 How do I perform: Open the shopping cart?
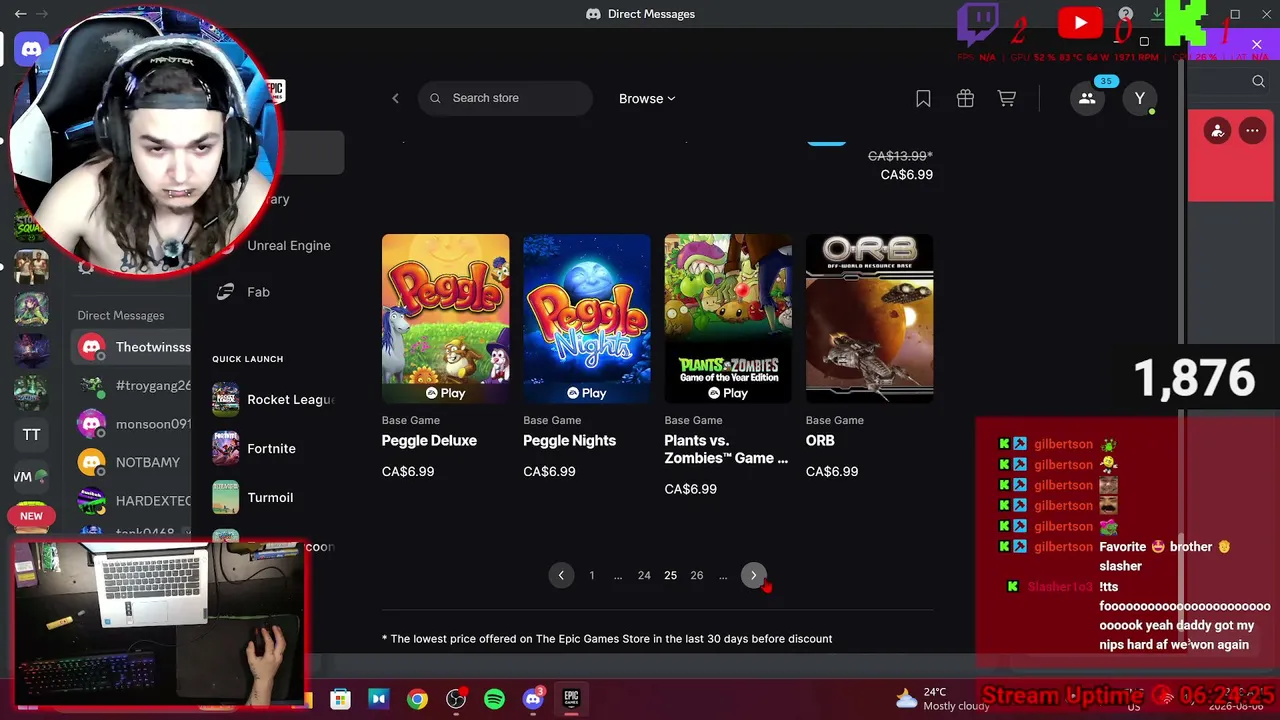pyautogui.click(x=1007, y=98)
